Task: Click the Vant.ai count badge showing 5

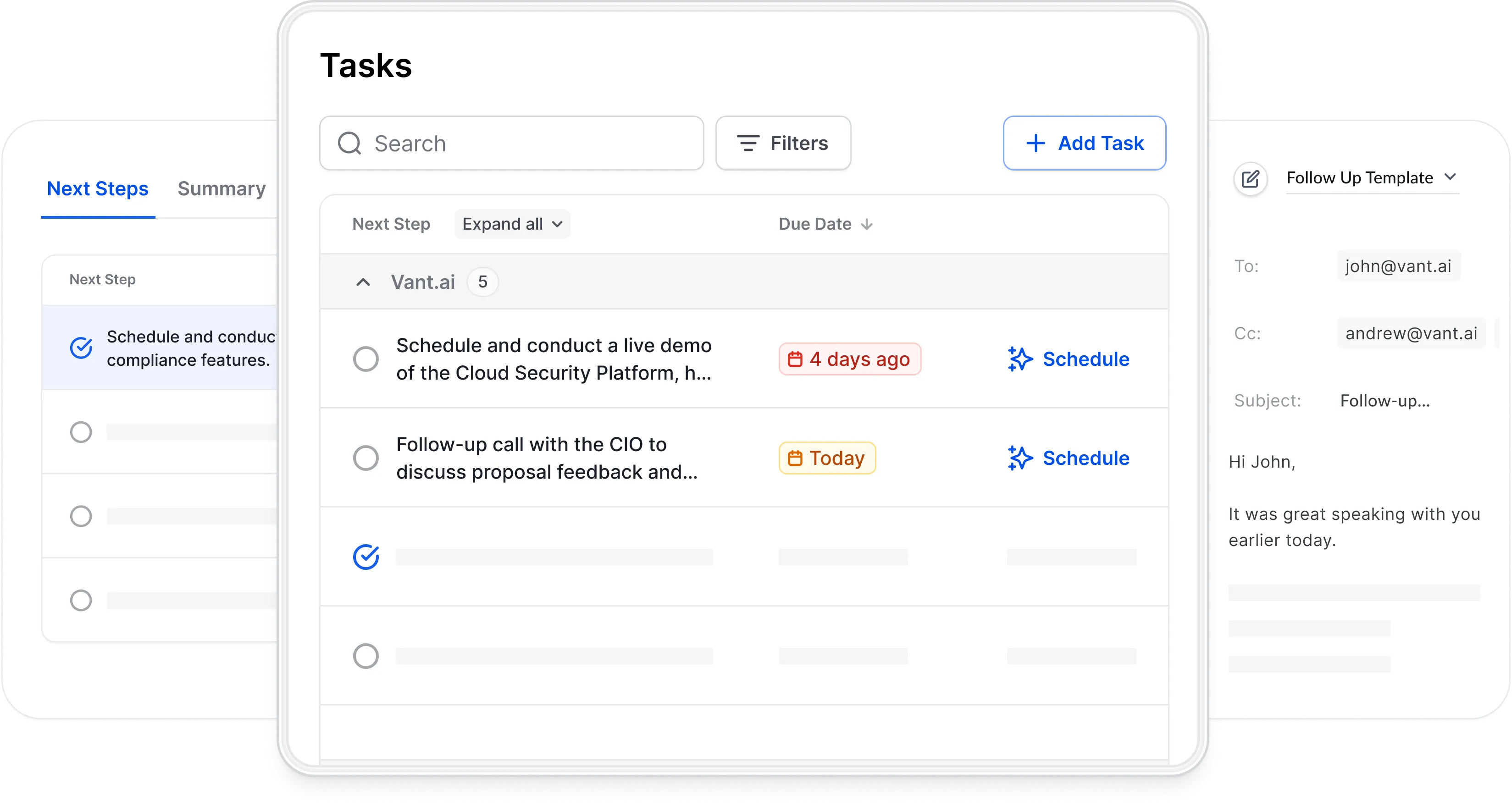Action: point(482,282)
